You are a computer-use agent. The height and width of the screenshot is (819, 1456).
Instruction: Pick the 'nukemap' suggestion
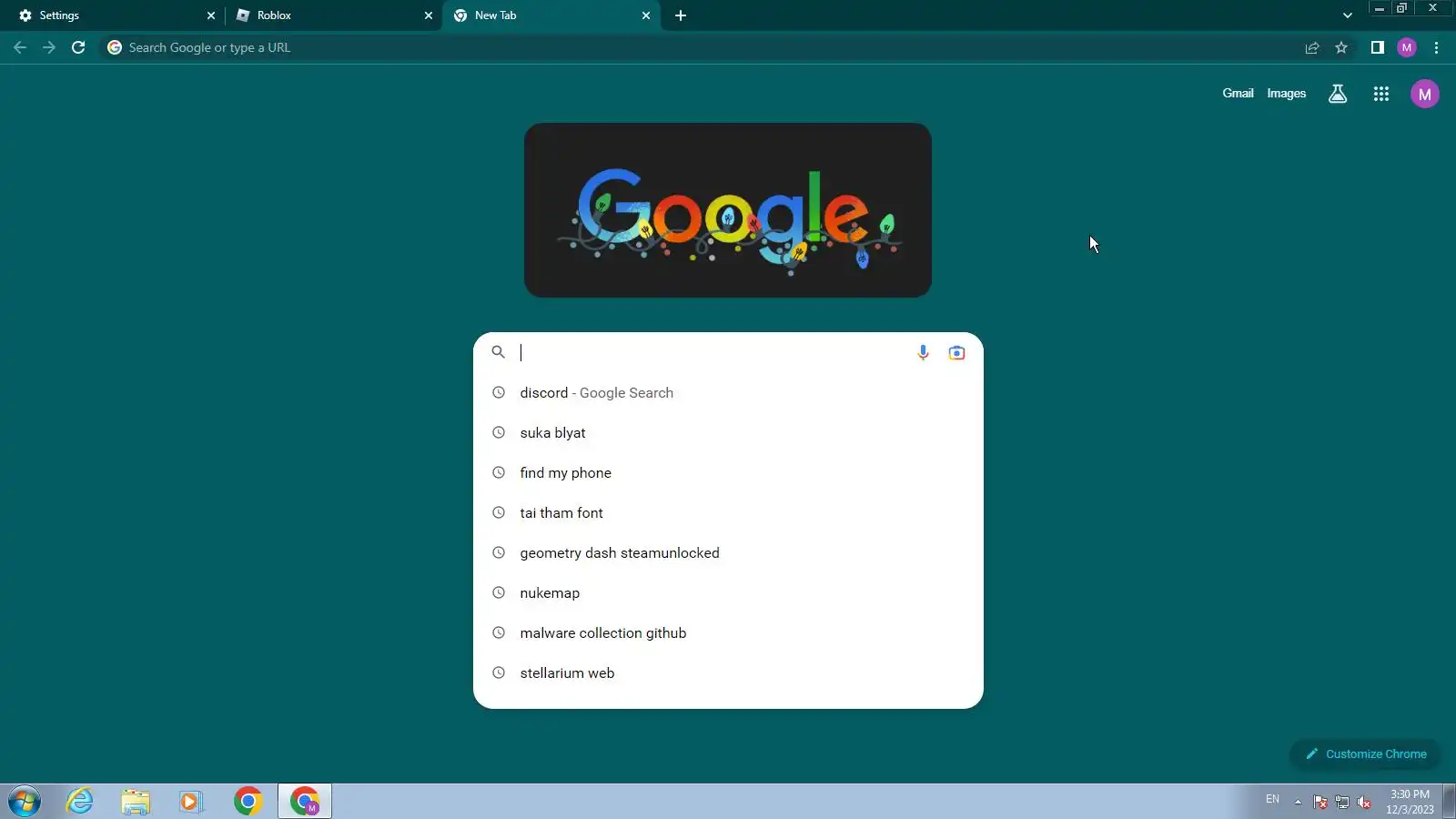728,593
